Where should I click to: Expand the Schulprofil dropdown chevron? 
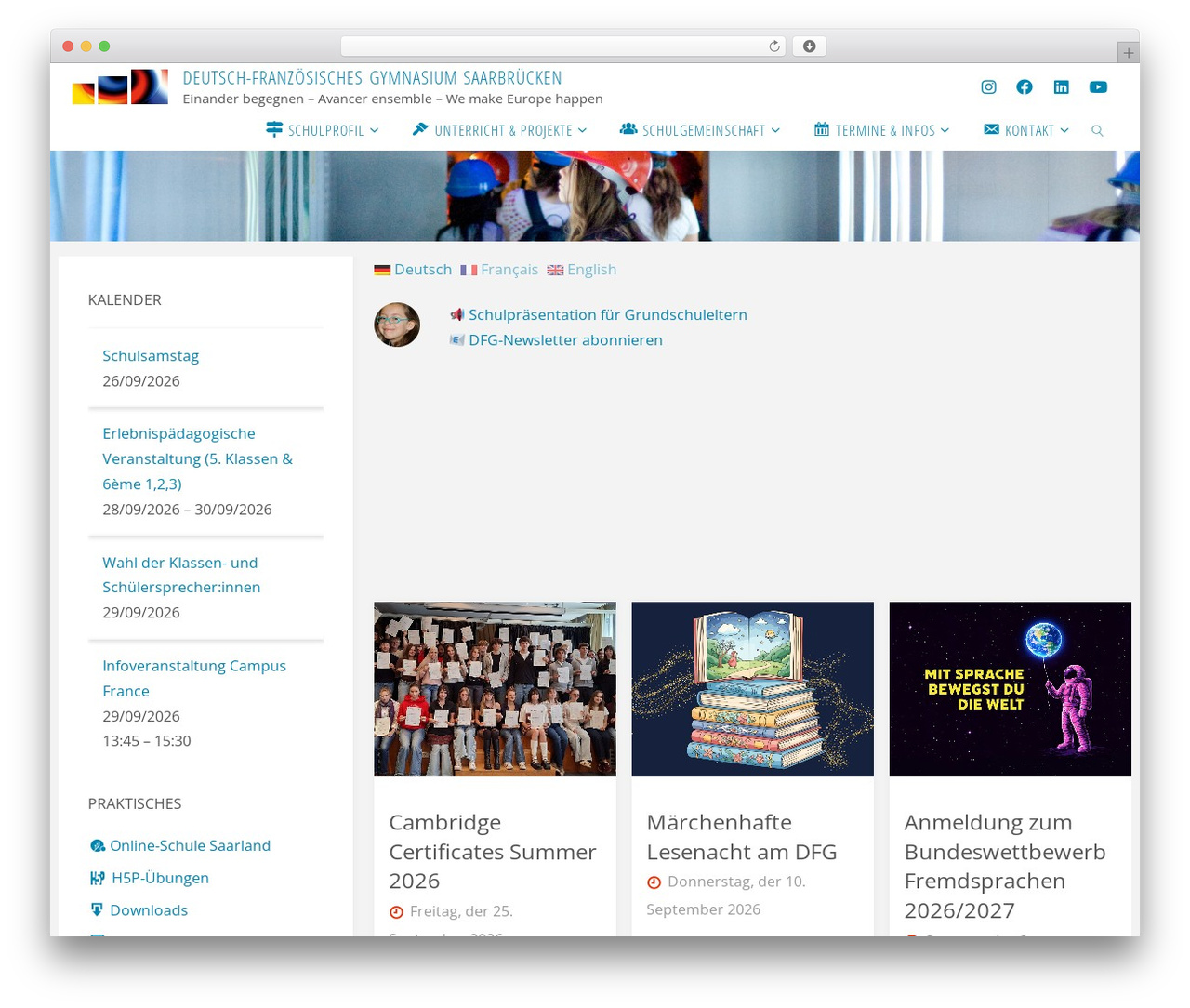pos(375,131)
